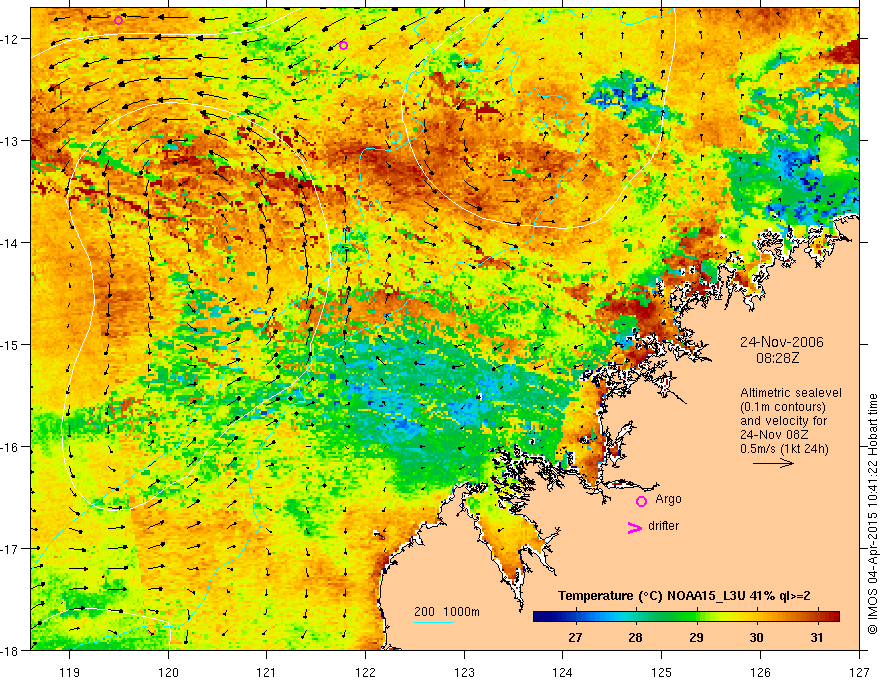
Task: Click the Argo float marker near 121.8°E
Action: click(343, 45)
